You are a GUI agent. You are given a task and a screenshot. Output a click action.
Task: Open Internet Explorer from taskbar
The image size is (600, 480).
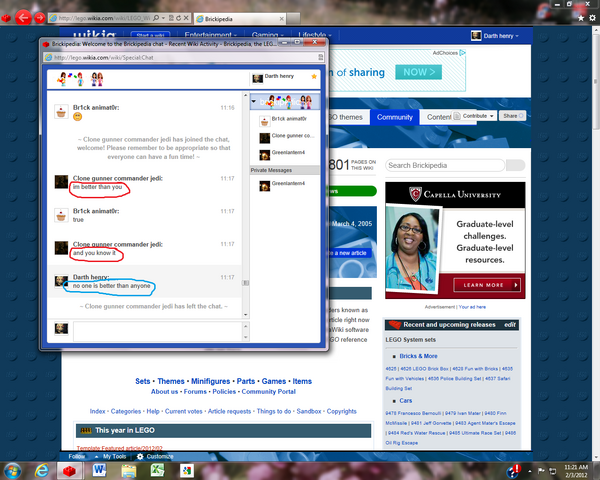click(41, 470)
